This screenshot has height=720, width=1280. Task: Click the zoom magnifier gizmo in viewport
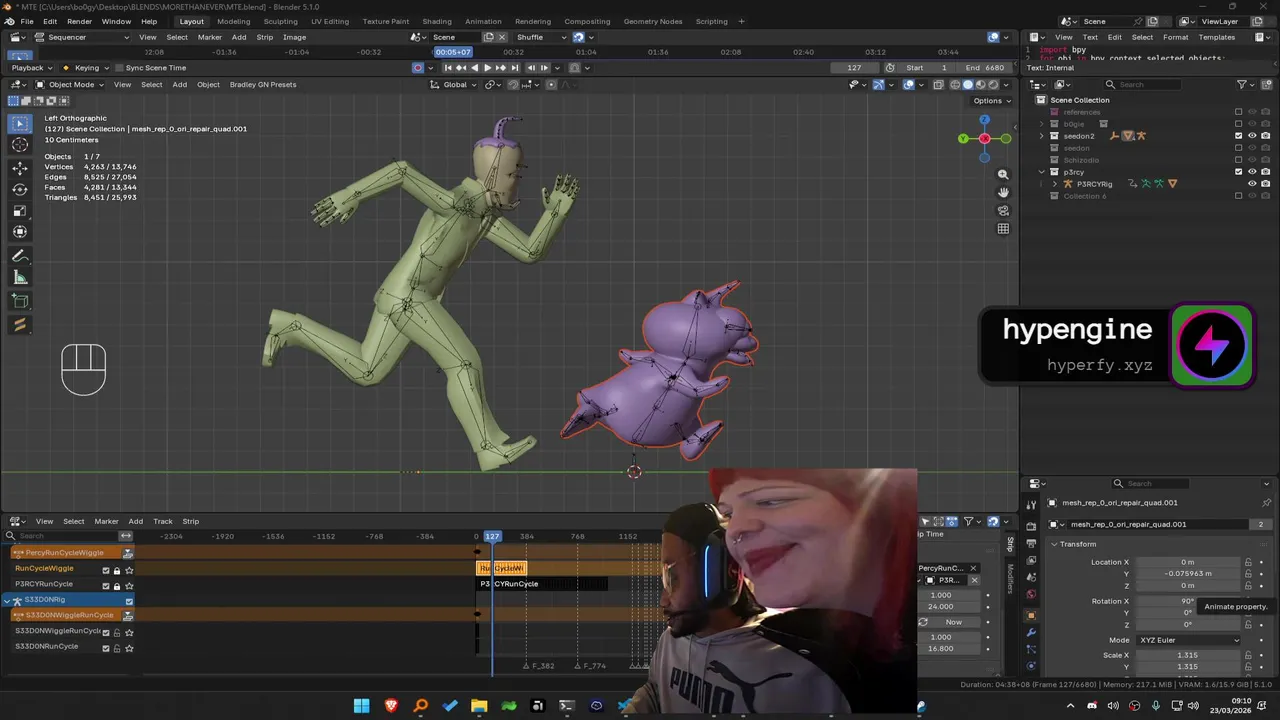pos(1003,174)
